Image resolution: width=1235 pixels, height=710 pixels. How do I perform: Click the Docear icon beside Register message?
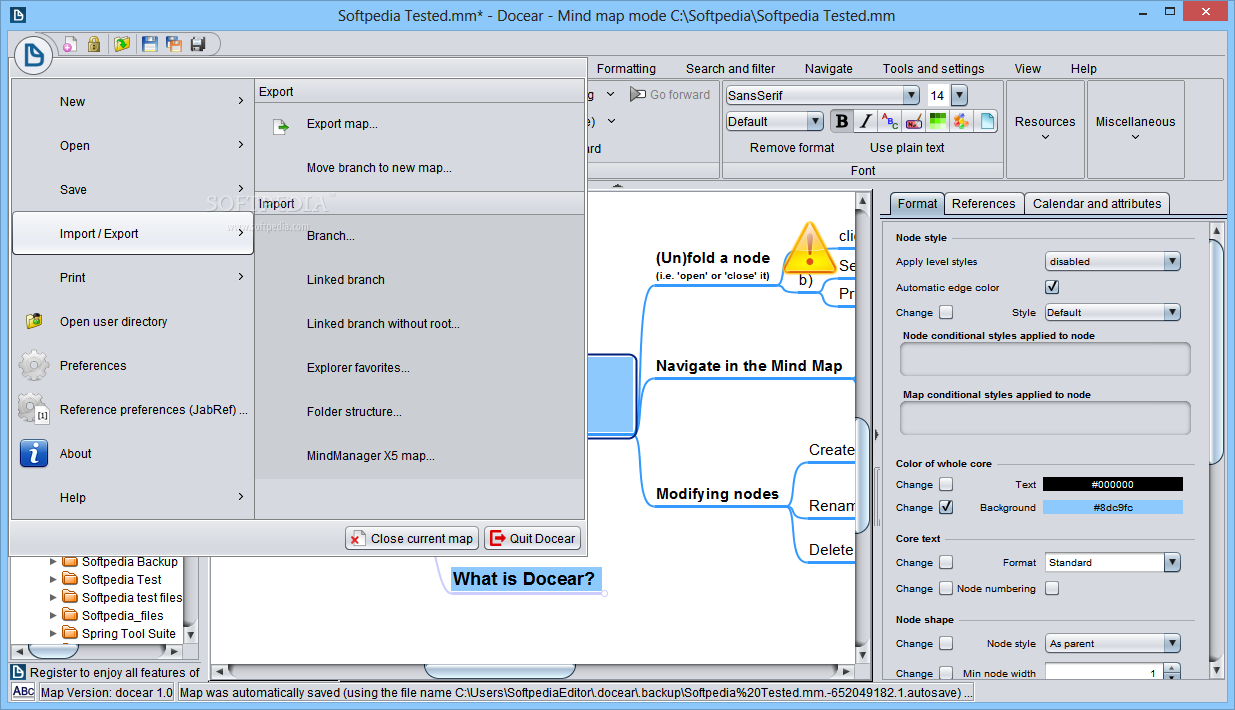tap(20, 672)
